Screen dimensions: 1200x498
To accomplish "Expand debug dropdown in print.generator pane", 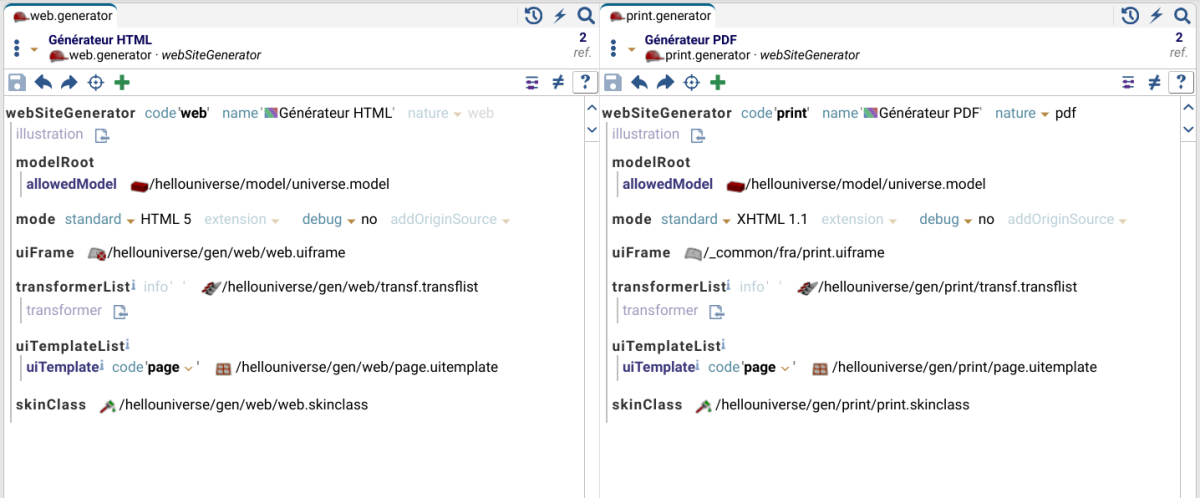I will point(967,220).
